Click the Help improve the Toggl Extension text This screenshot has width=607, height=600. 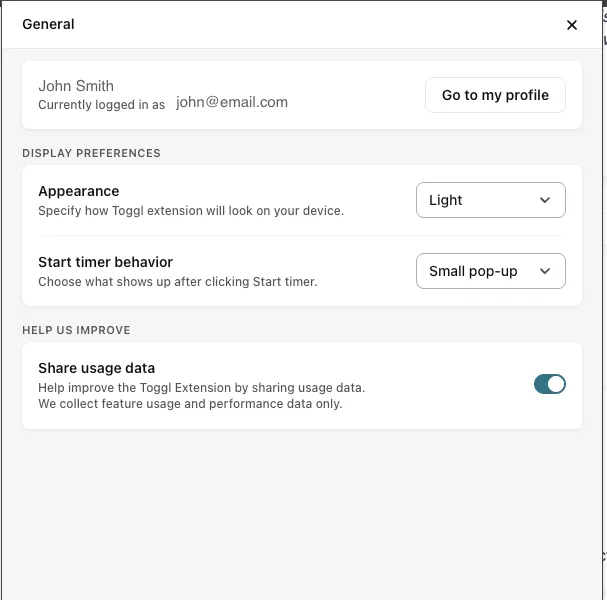pyautogui.click(x=201, y=387)
